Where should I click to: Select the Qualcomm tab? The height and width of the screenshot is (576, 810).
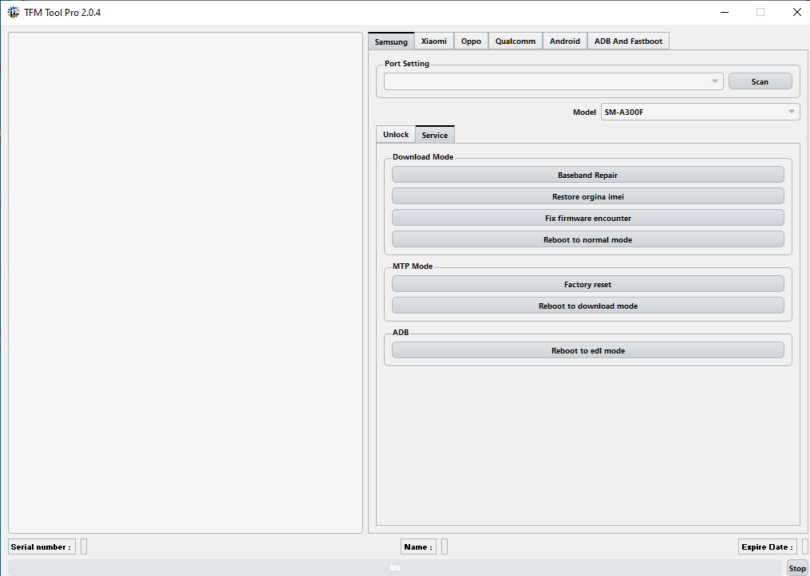click(516, 41)
